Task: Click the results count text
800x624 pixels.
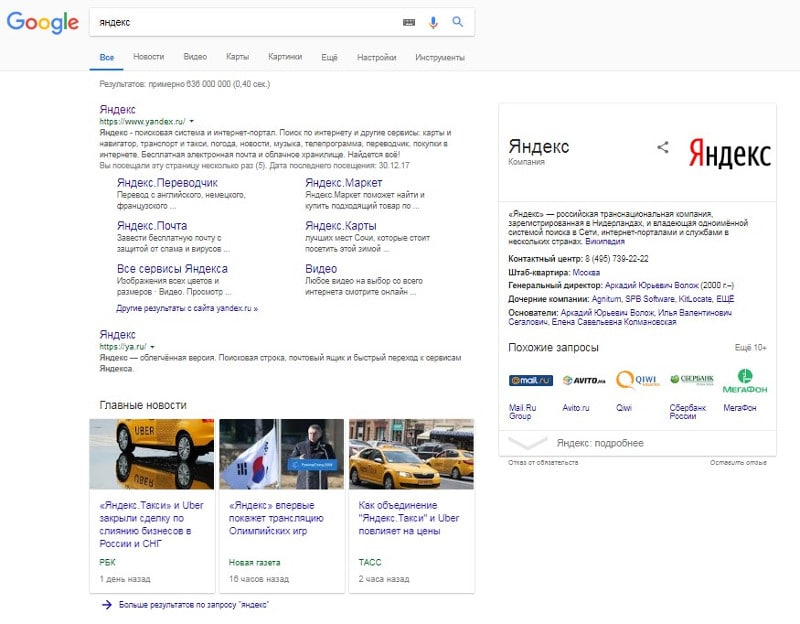Action: click(x=185, y=84)
